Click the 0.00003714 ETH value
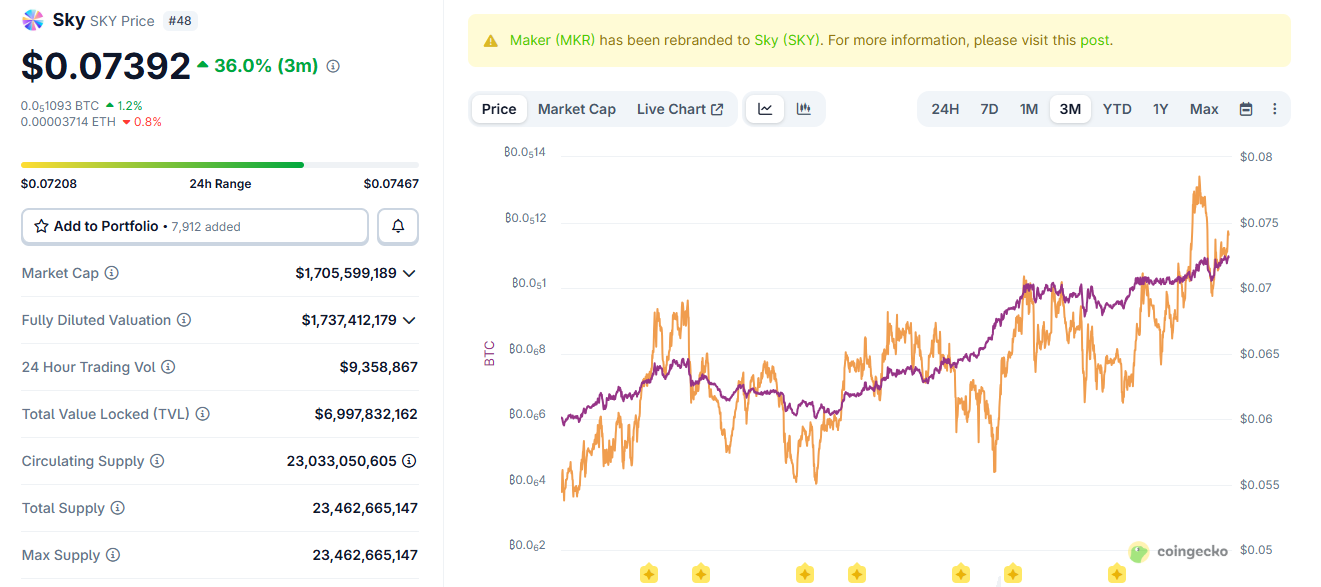Viewport: 1321px width, 587px height. point(67,122)
